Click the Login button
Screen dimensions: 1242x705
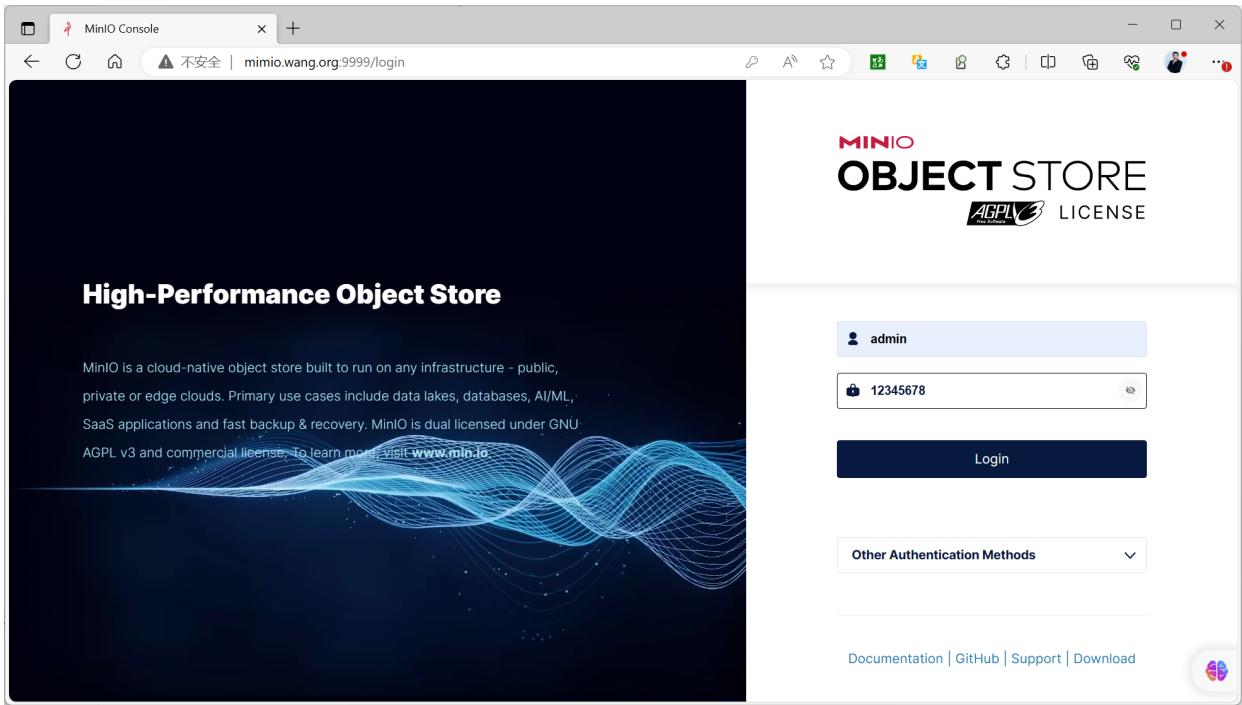point(991,459)
